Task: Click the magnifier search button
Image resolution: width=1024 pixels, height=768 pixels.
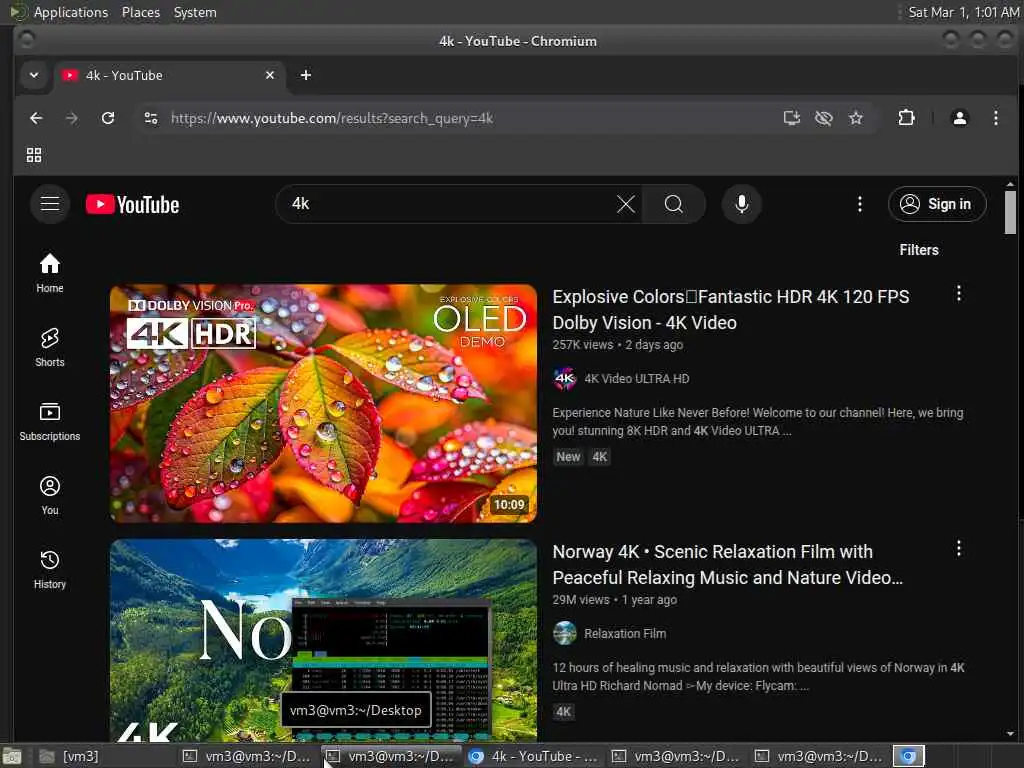Action: (x=674, y=204)
